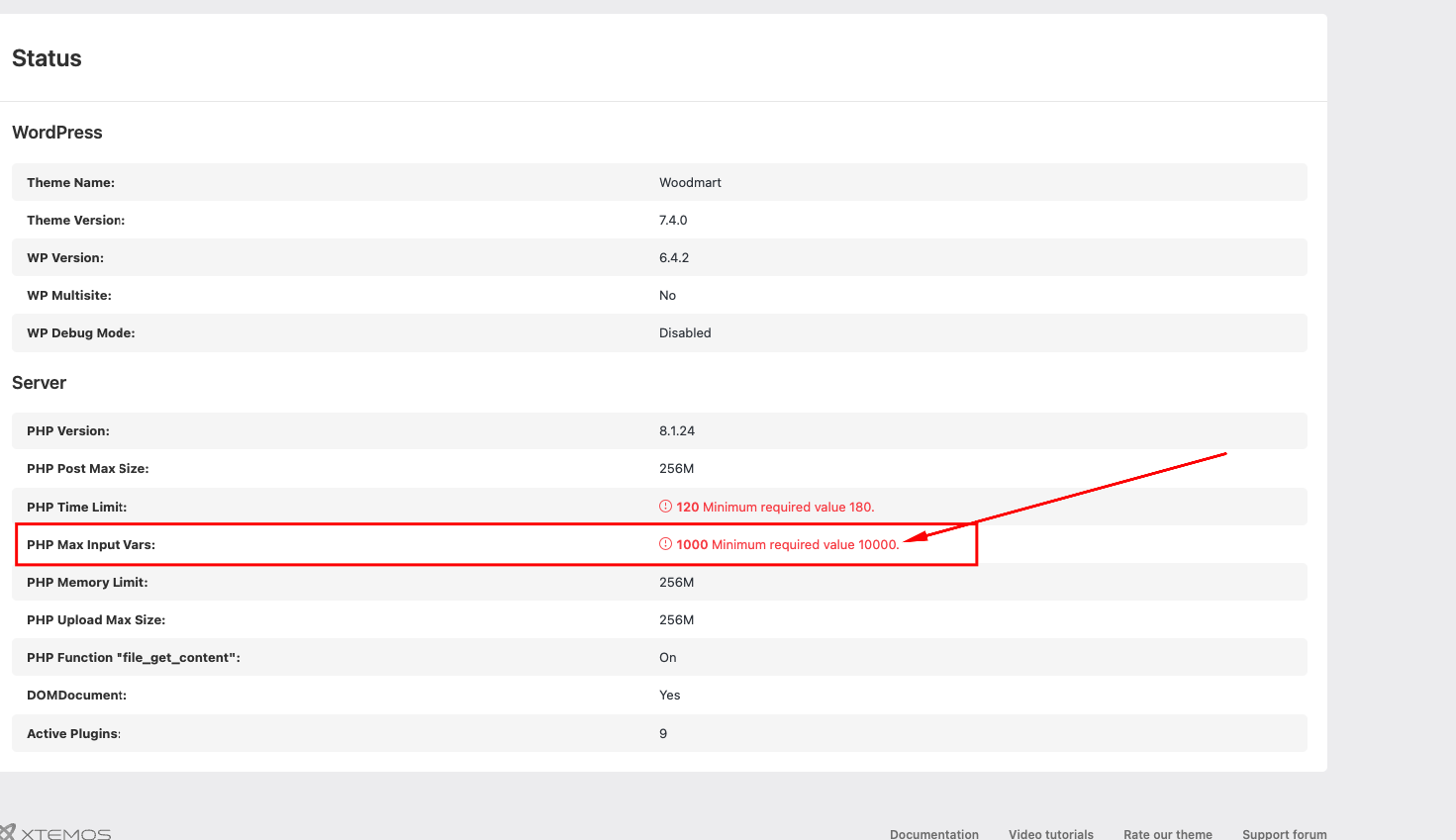The width and height of the screenshot is (1456, 840).
Task: Select the 'WP Version:' label
Action: tap(65, 258)
